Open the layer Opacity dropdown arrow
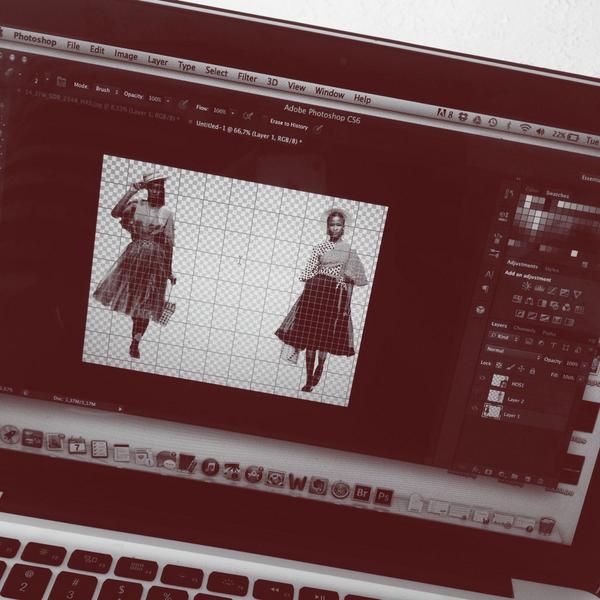The image size is (600, 600). tap(584, 365)
